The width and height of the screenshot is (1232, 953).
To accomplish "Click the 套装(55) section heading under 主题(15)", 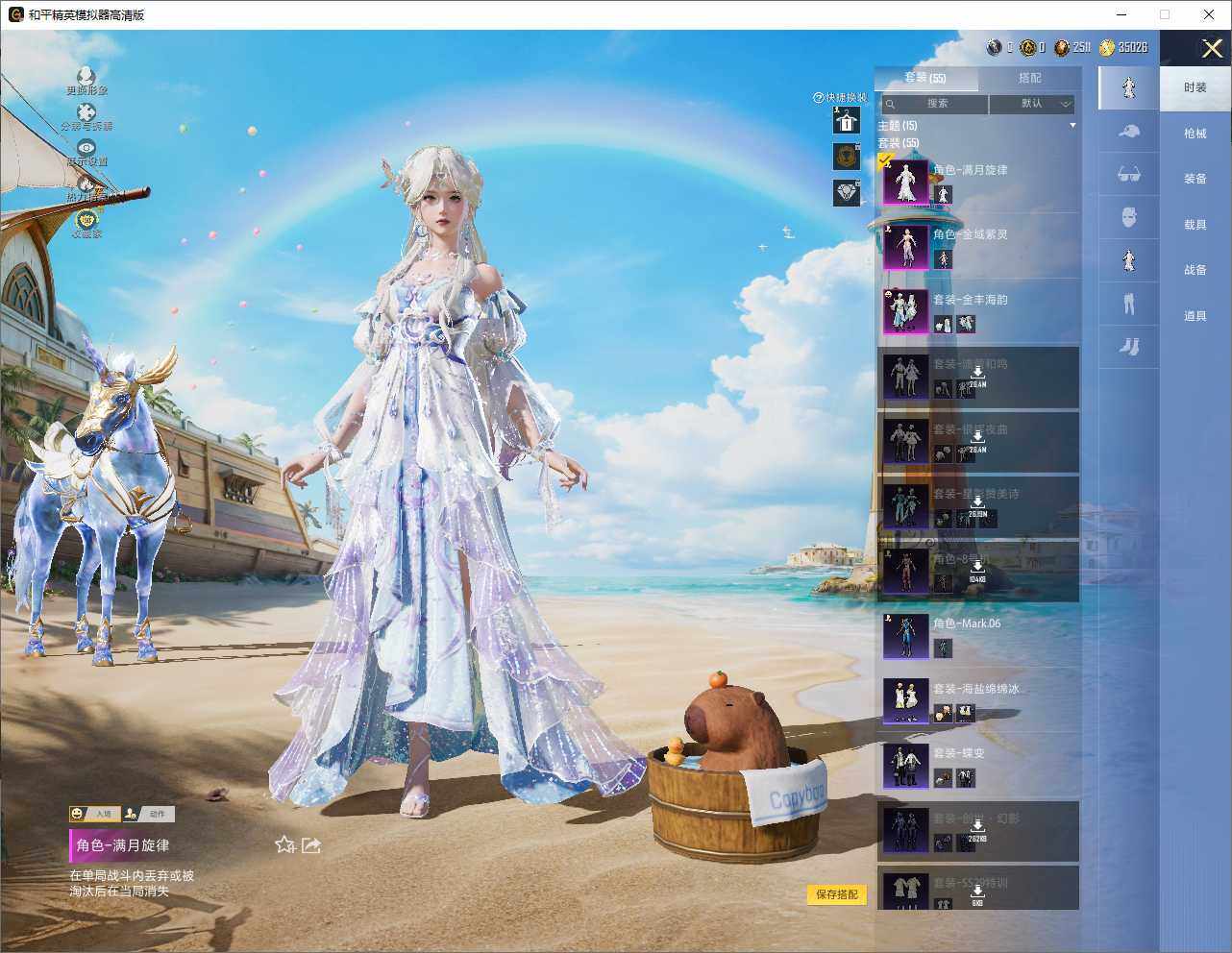I will 898,143.
